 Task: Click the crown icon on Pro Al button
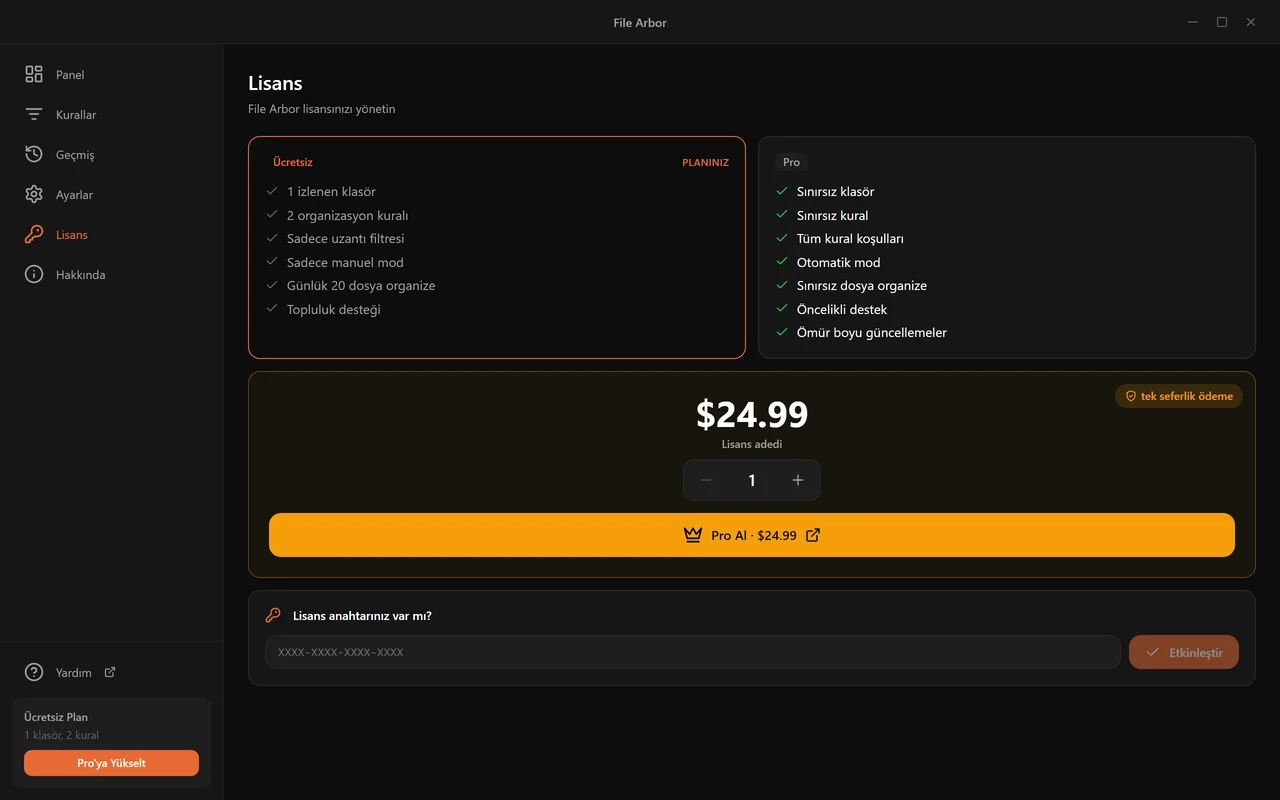click(x=693, y=535)
